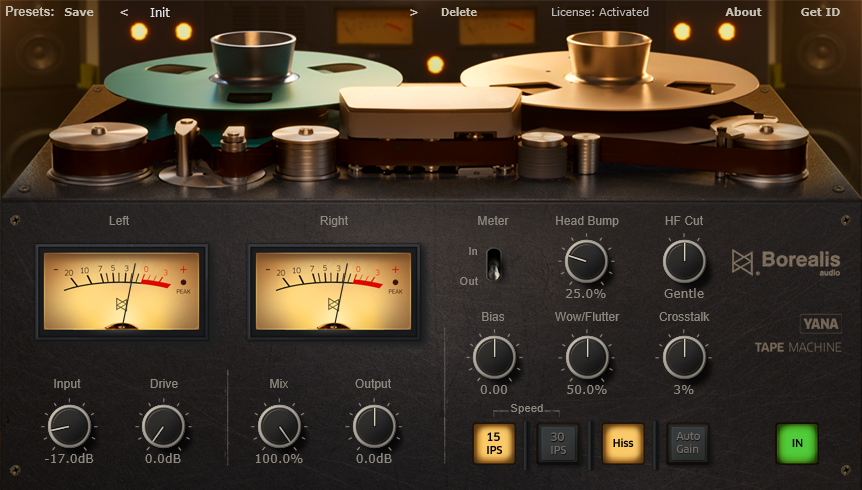Select 15 IPS tape speed
The image size is (862, 490).
point(494,442)
